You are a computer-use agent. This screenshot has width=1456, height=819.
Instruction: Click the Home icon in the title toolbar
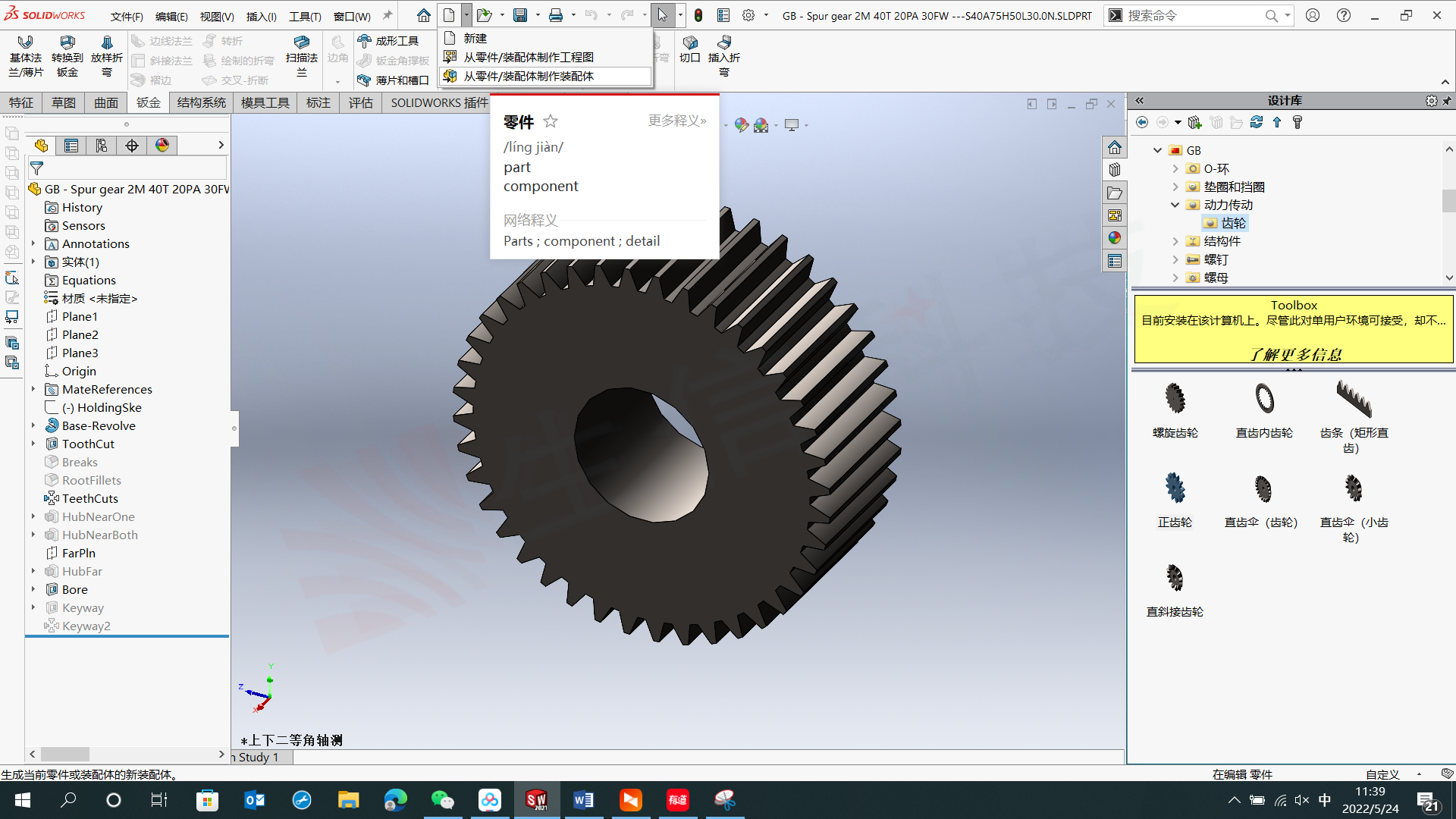[x=423, y=15]
